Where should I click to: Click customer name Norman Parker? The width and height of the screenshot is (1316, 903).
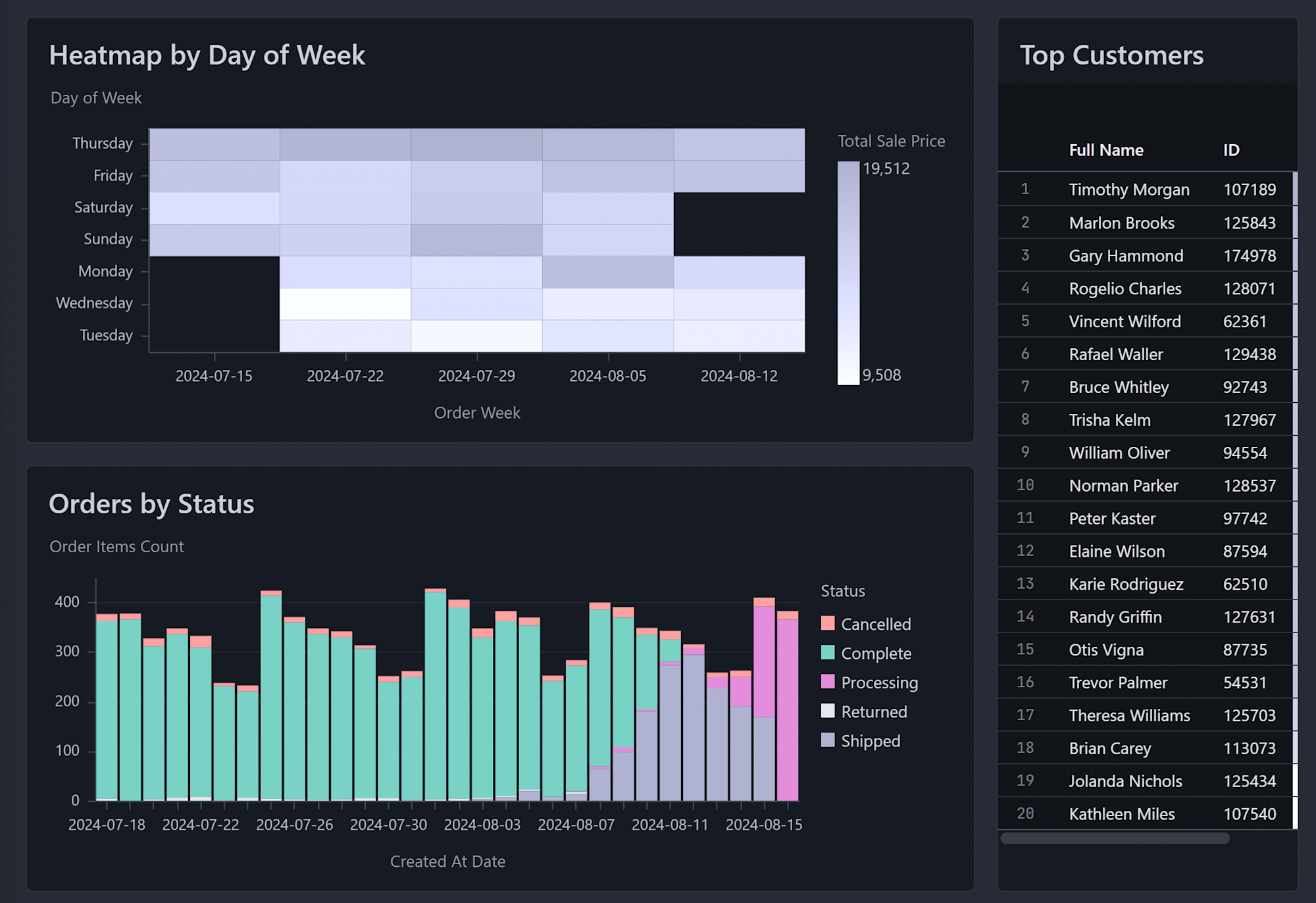coord(1123,486)
